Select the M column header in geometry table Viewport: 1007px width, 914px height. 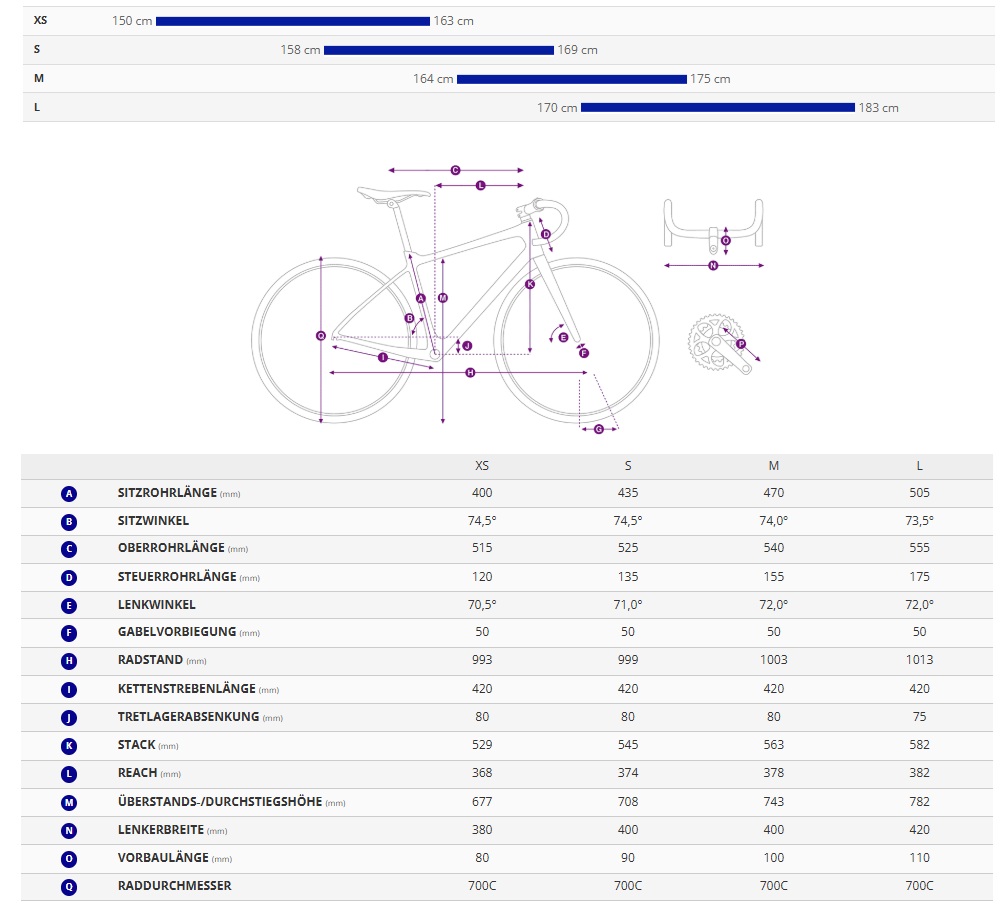click(x=774, y=466)
